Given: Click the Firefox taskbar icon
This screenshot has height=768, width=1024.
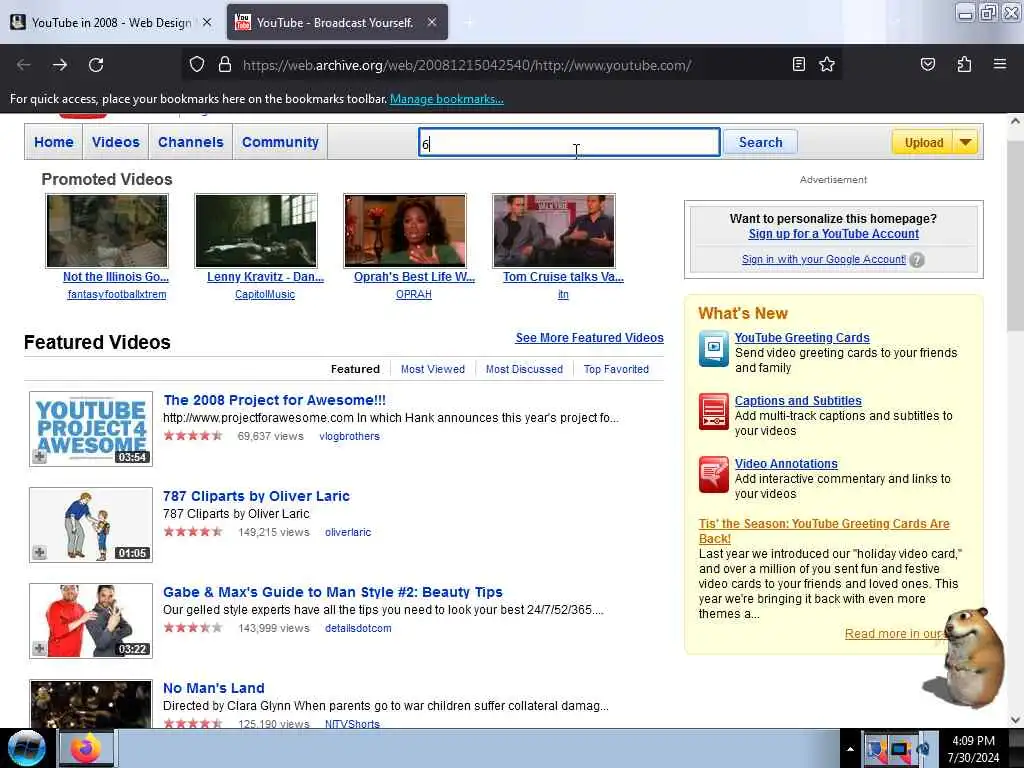Looking at the screenshot, I should coord(86,748).
